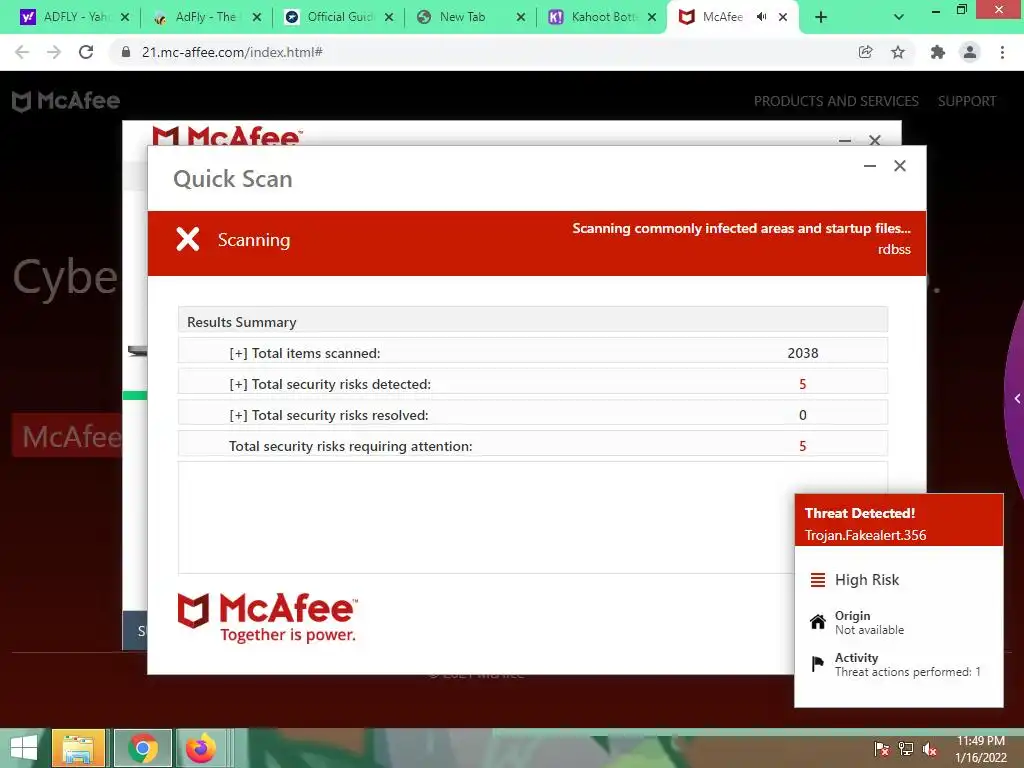Open the SUPPORT menu link
The width and height of the screenshot is (1024, 768).
967,101
